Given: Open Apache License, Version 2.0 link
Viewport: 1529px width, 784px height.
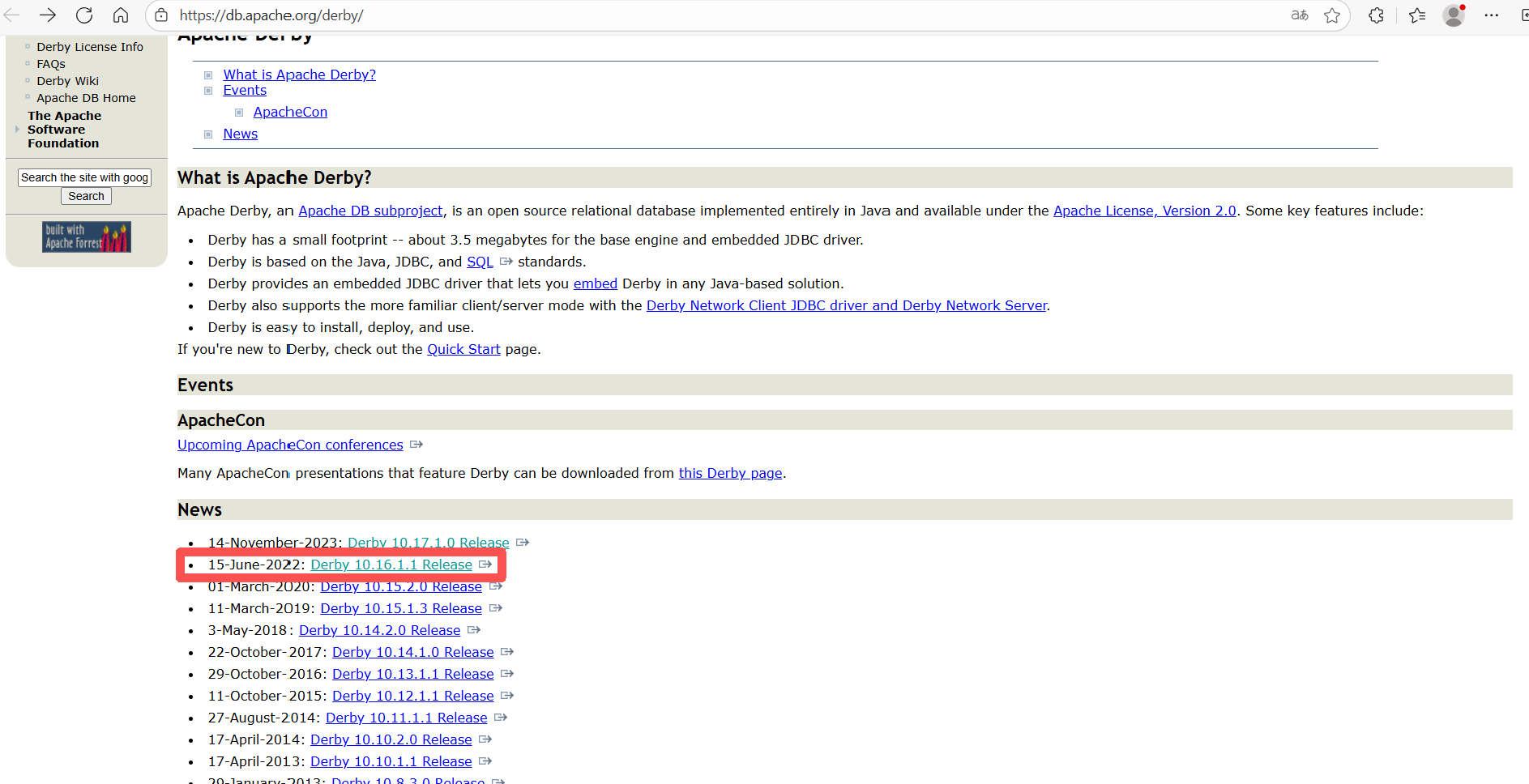Looking at the screenshot, I should point(1144,211).
